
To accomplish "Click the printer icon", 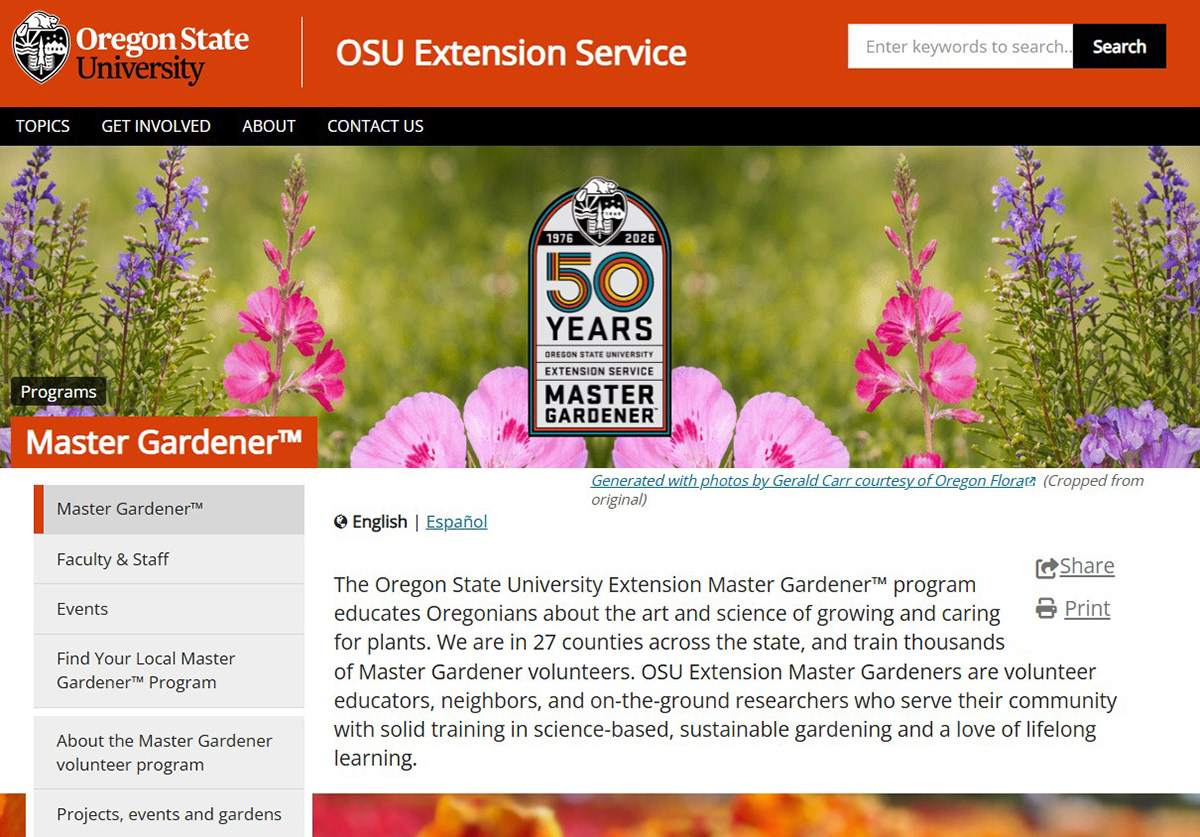I will point(1046,608).
